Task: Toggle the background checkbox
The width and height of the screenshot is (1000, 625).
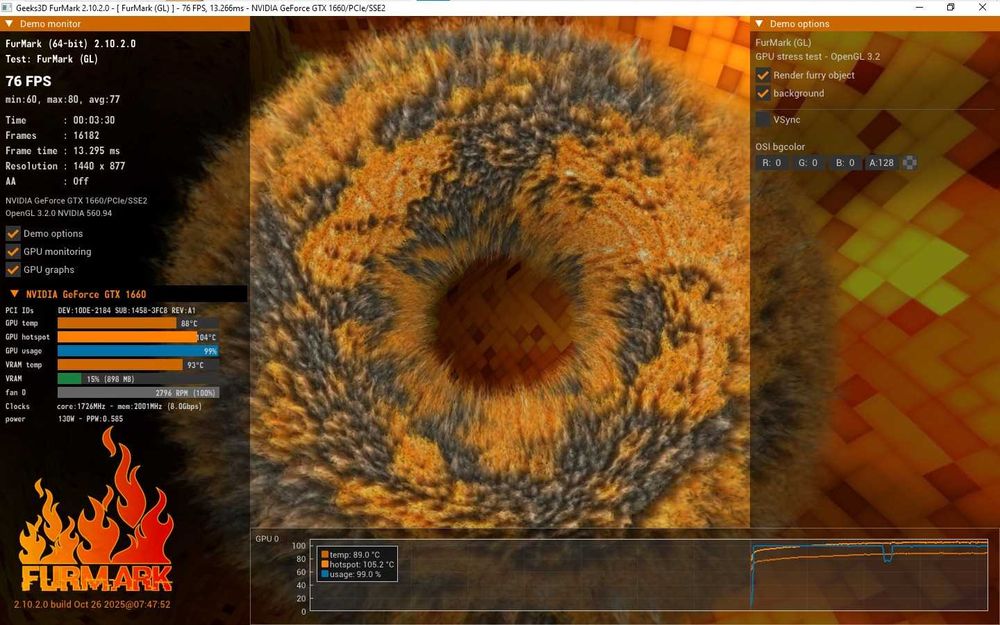Action: [x=763, y=93]
